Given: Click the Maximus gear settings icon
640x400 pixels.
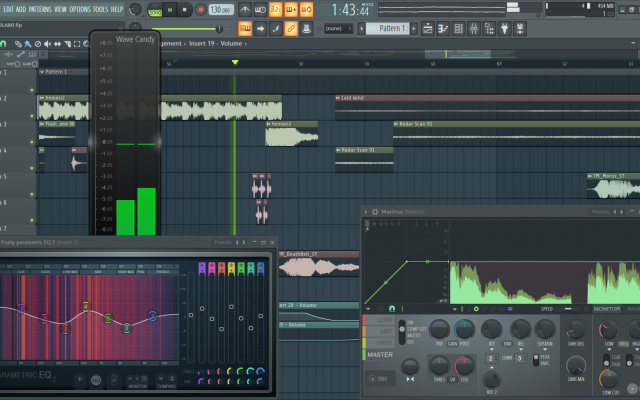Looking at the screenshot, I should coord(375,212).
